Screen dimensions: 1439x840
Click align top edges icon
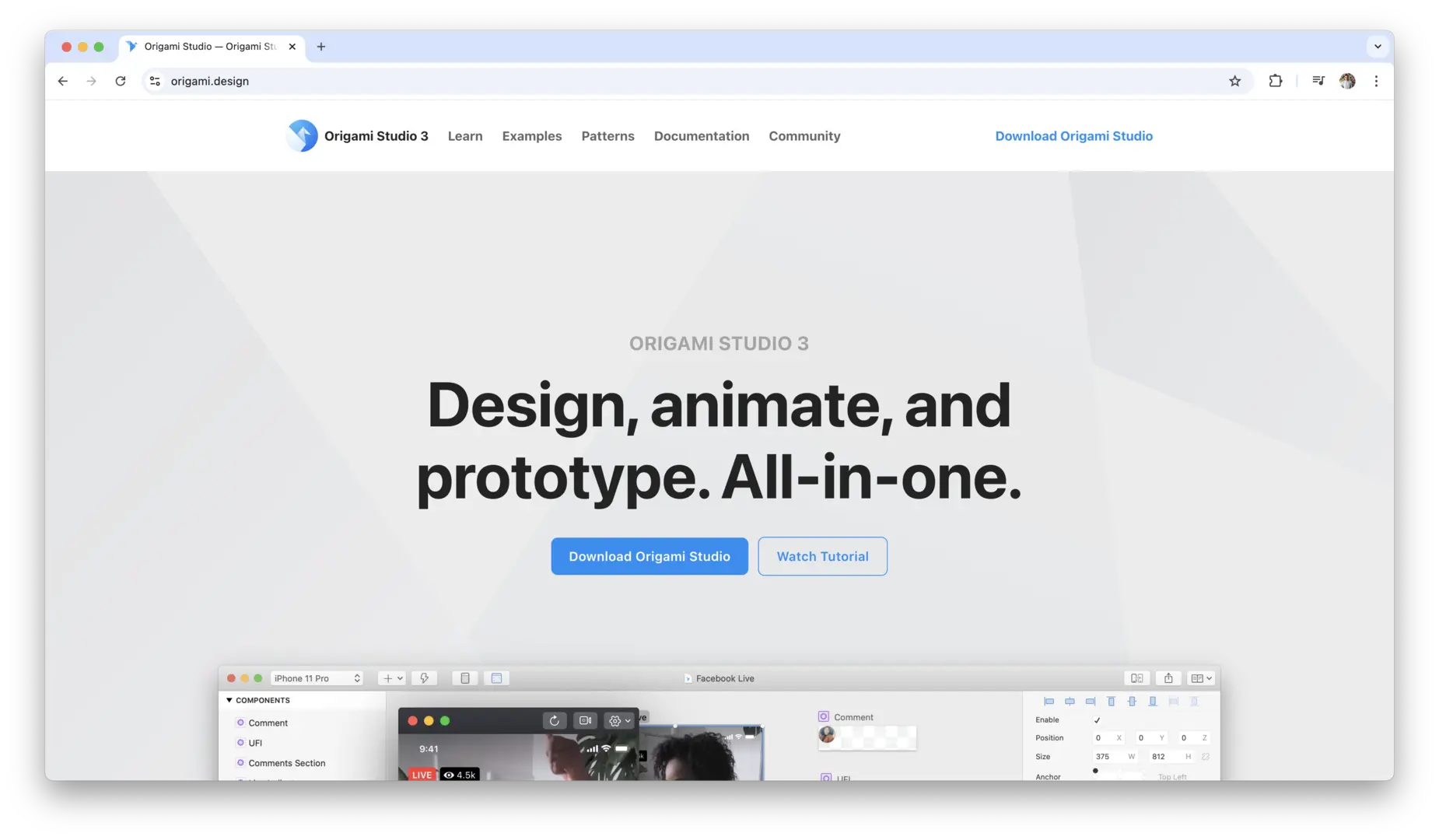point(1111,702)
